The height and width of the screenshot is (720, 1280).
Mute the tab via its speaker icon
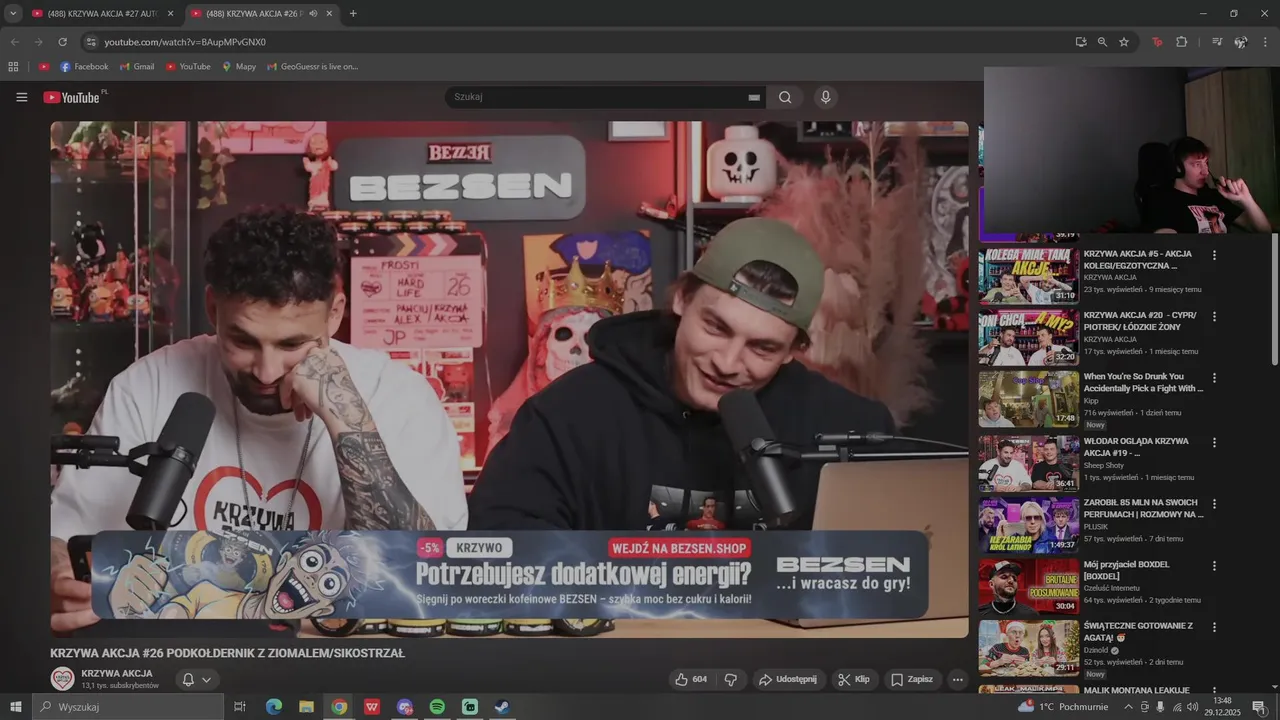[313, 13]
